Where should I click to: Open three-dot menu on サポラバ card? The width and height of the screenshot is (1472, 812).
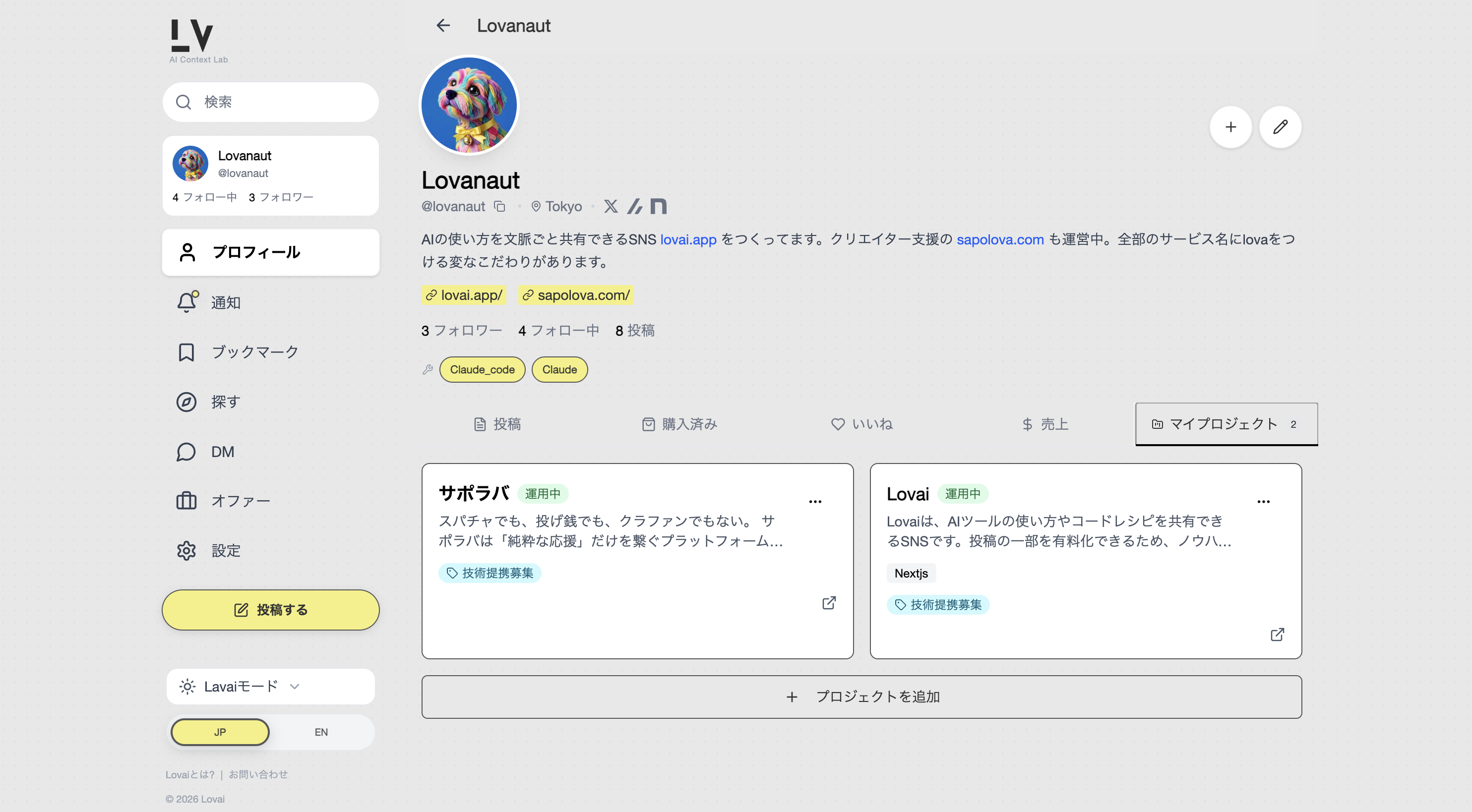pyautogui.click(x=815, y=501)
